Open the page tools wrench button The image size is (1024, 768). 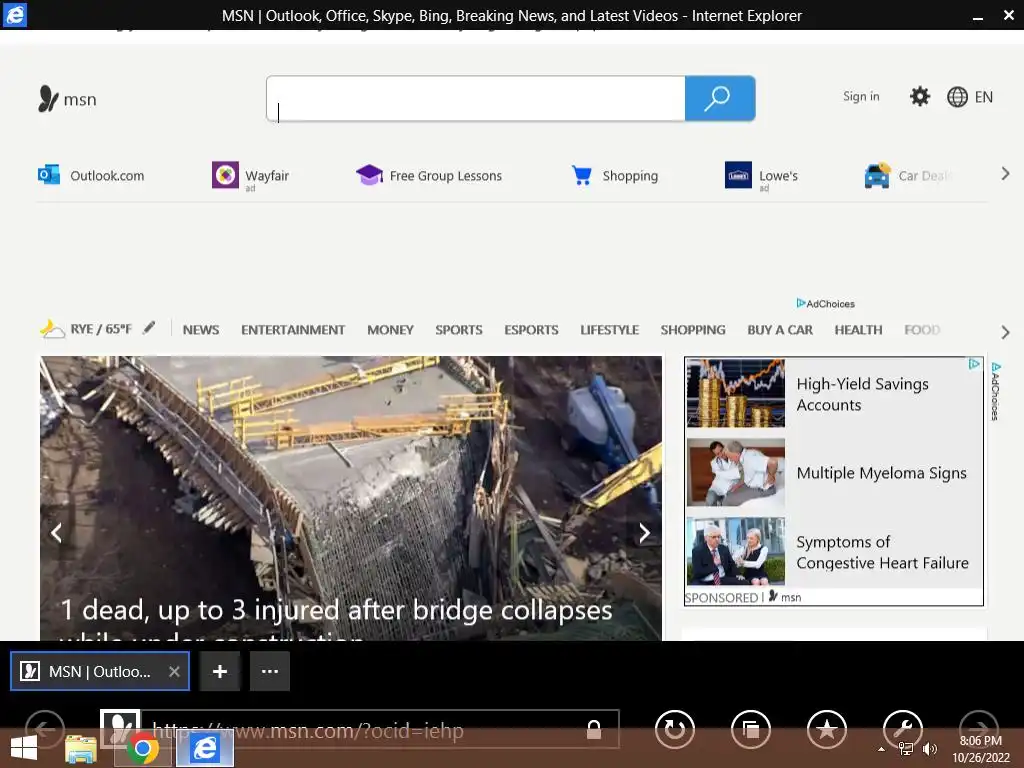903,729
